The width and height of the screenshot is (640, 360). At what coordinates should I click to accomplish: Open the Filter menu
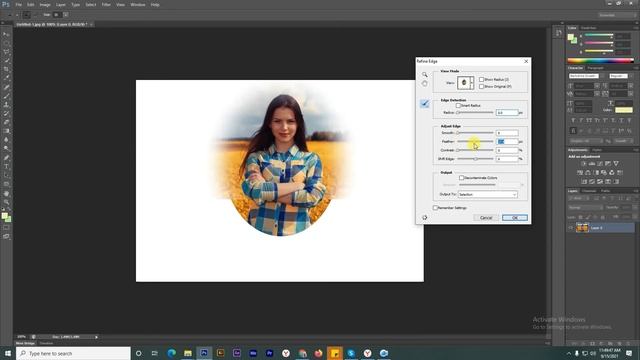[106, 4]
